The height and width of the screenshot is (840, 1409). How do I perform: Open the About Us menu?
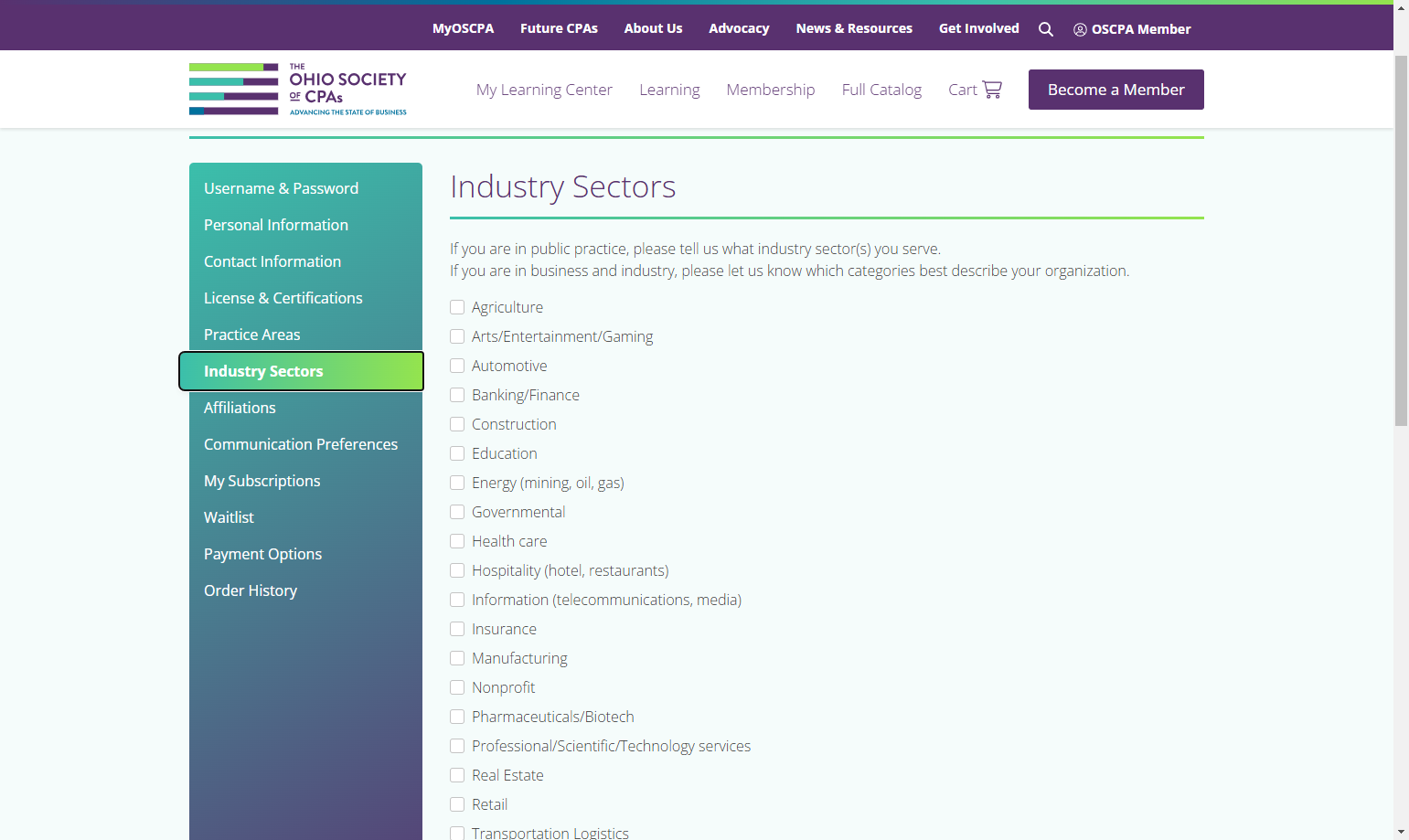point(653,28)
